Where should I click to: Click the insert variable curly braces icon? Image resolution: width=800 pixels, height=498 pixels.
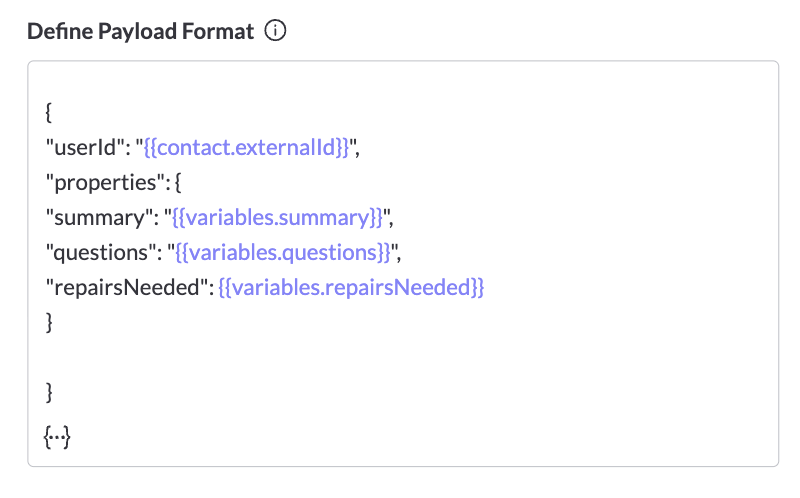57,437
